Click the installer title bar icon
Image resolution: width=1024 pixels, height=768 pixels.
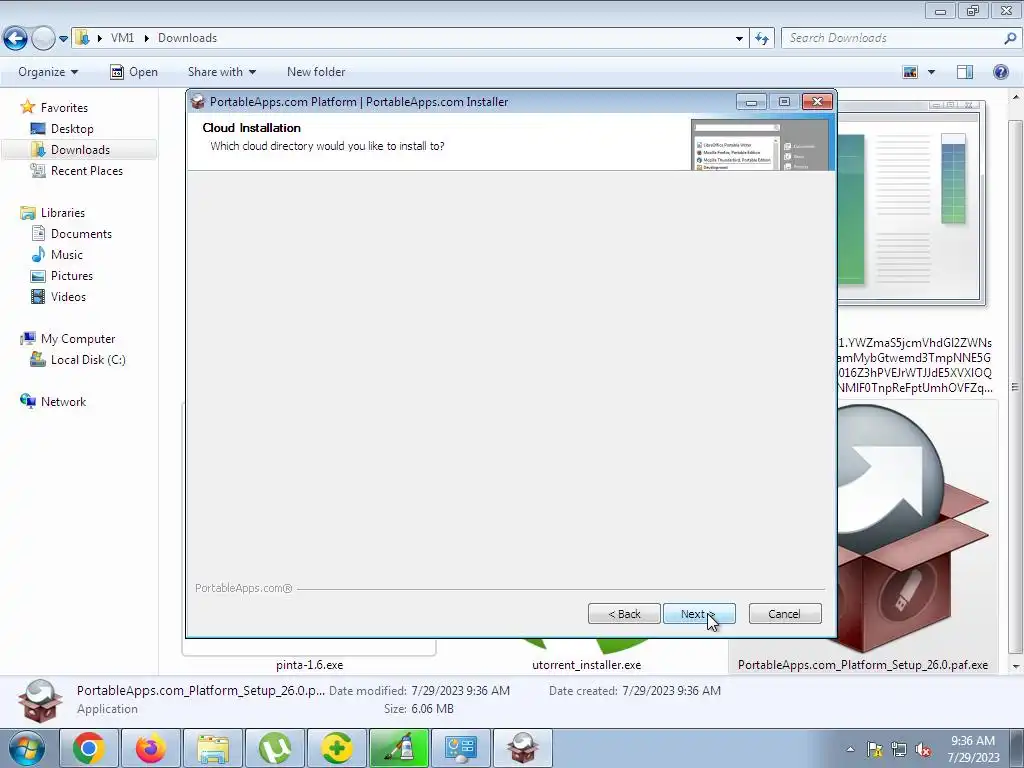click(198, 101)
